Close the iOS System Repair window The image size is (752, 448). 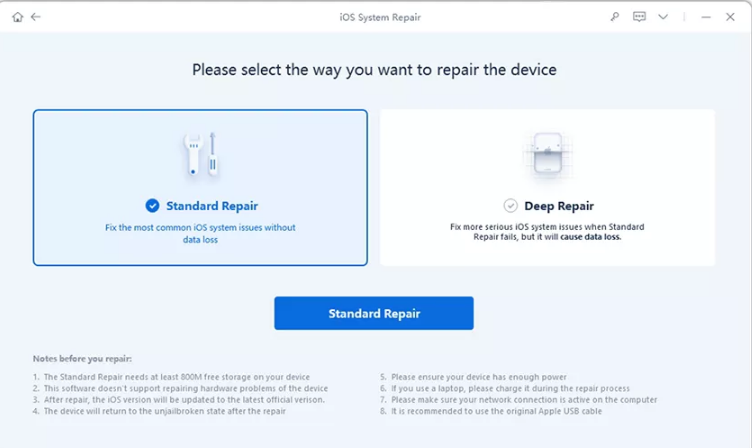(730, 17)
